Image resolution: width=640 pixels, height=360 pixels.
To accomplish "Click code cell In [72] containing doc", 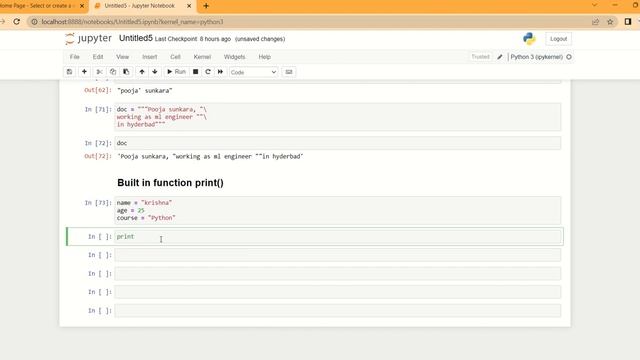I will pyautogui.click(x=338, y=143).
